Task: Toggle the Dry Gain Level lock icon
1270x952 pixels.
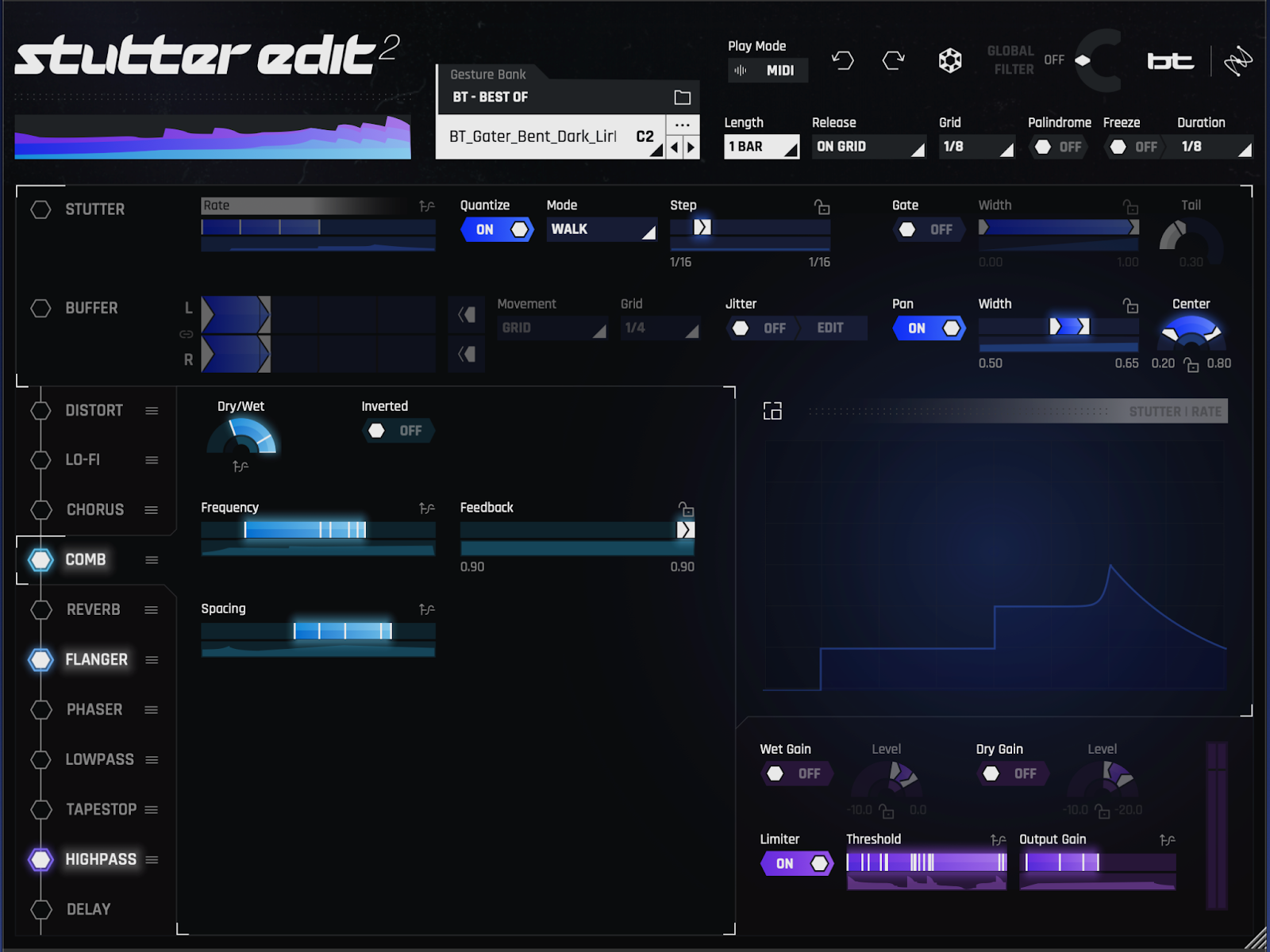Action: [x=1103, y=812]
